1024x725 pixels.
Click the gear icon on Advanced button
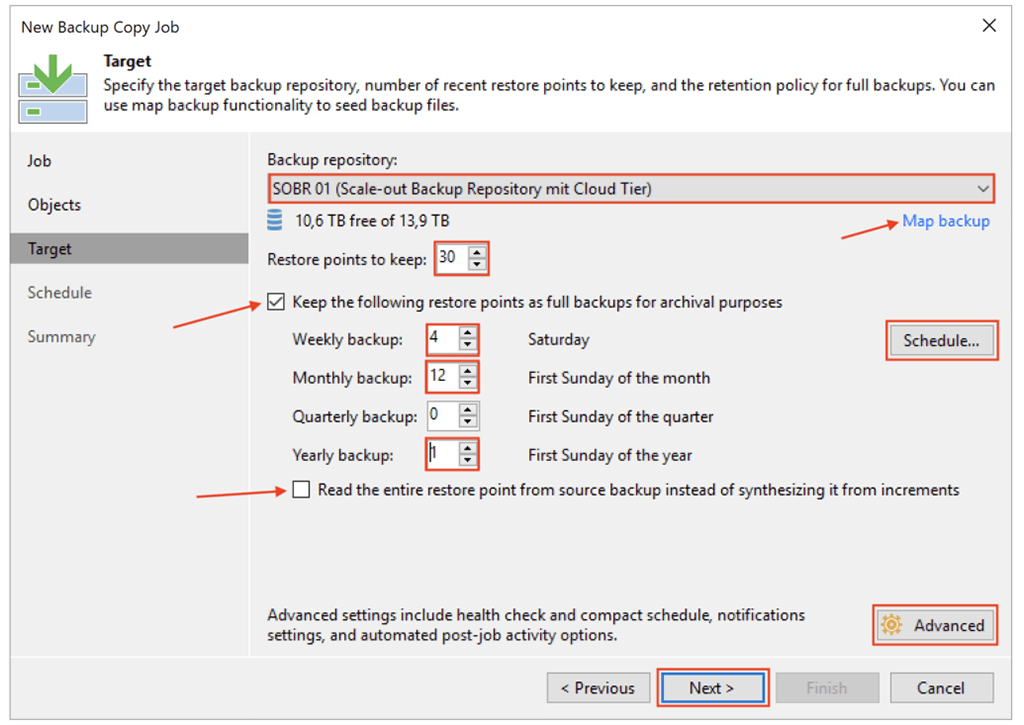(891, 625)
